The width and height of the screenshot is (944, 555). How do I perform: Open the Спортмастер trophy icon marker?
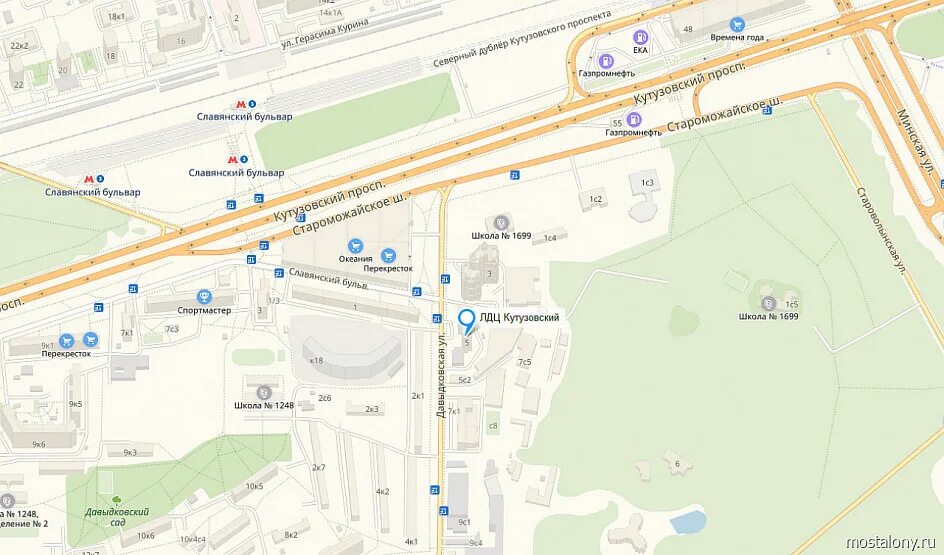(205, 297)
